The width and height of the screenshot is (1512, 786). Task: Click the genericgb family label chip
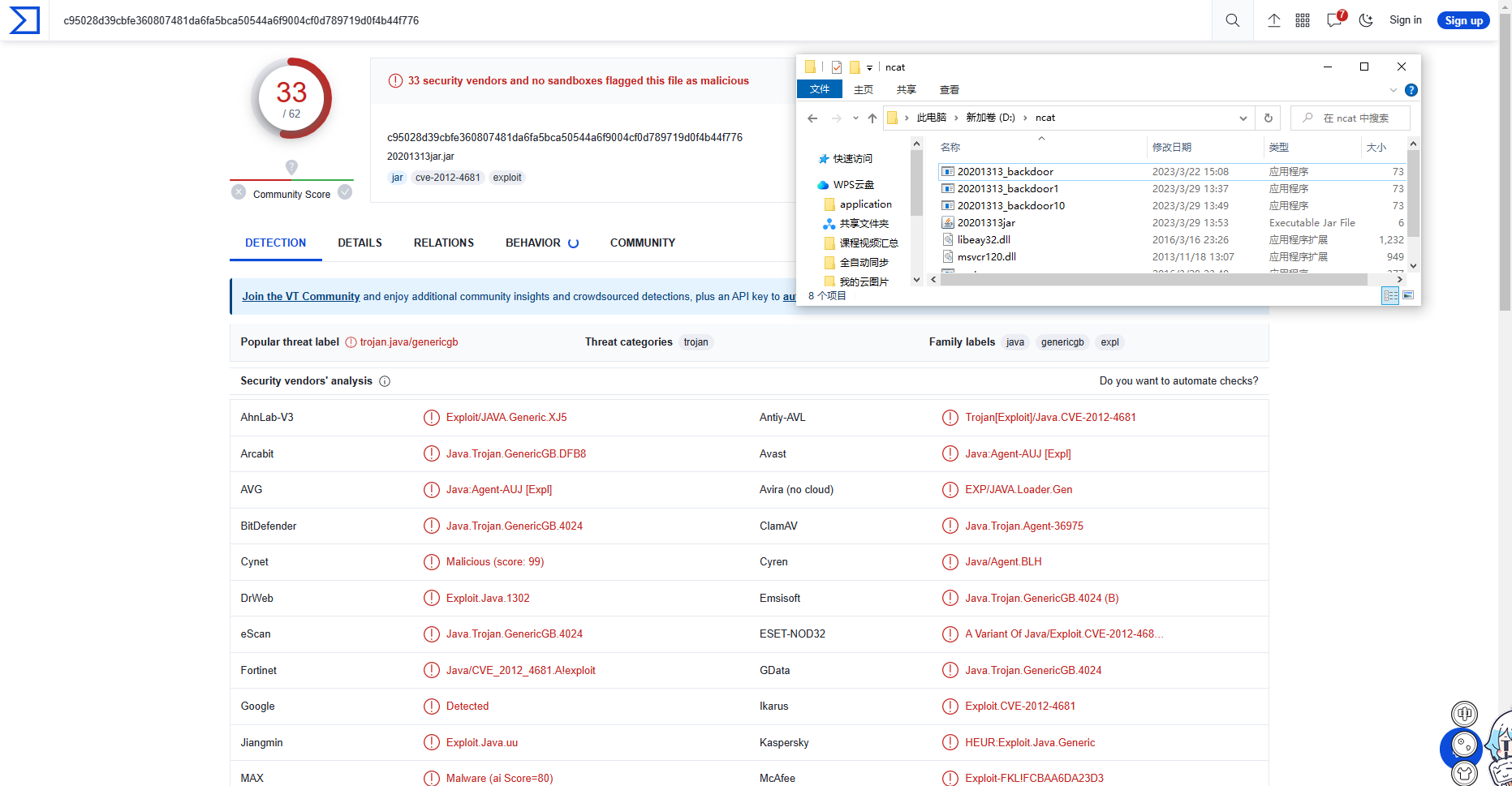[1062, 342]
